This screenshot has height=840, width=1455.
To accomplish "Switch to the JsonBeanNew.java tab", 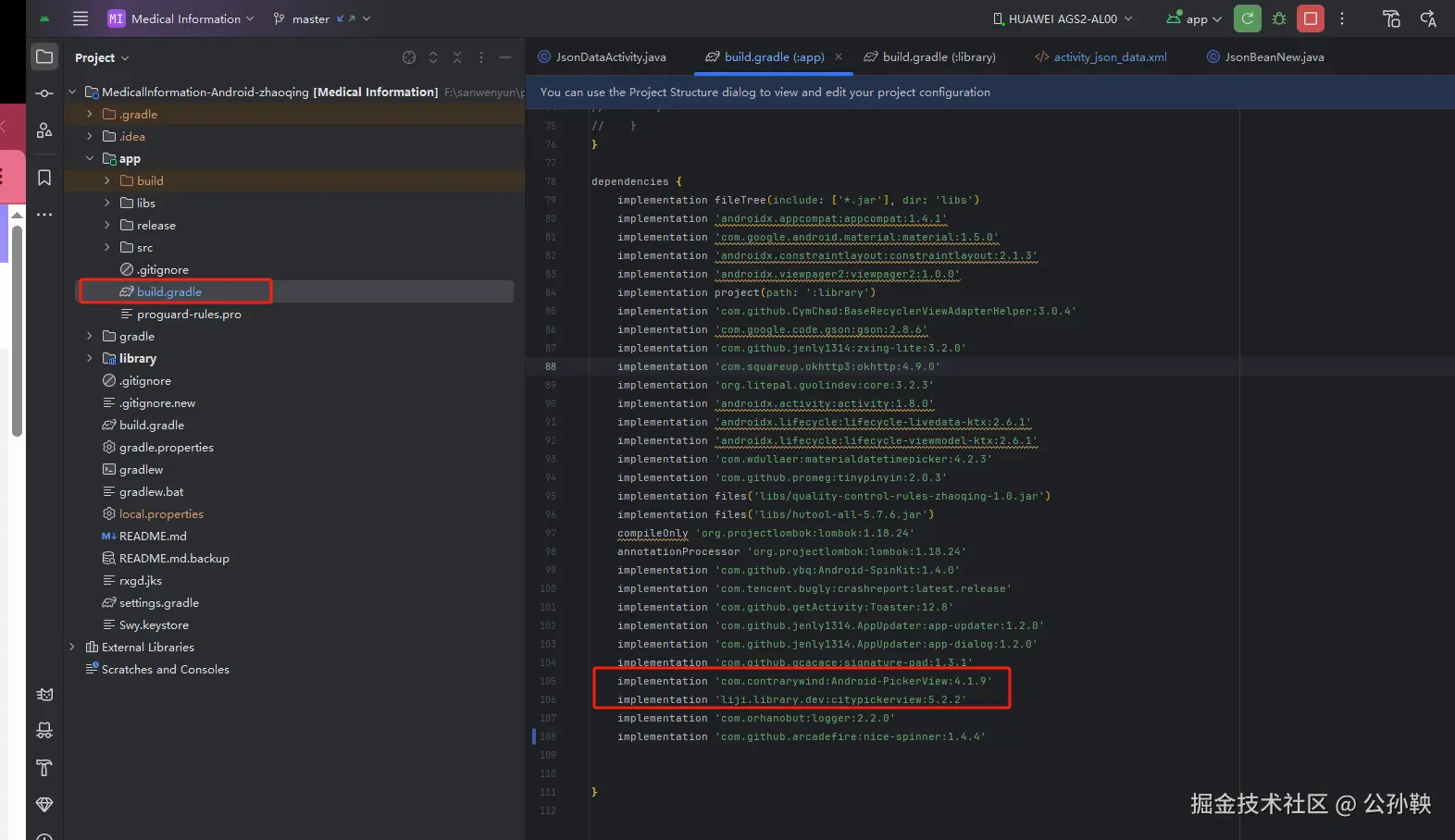I will (1265, 56).
